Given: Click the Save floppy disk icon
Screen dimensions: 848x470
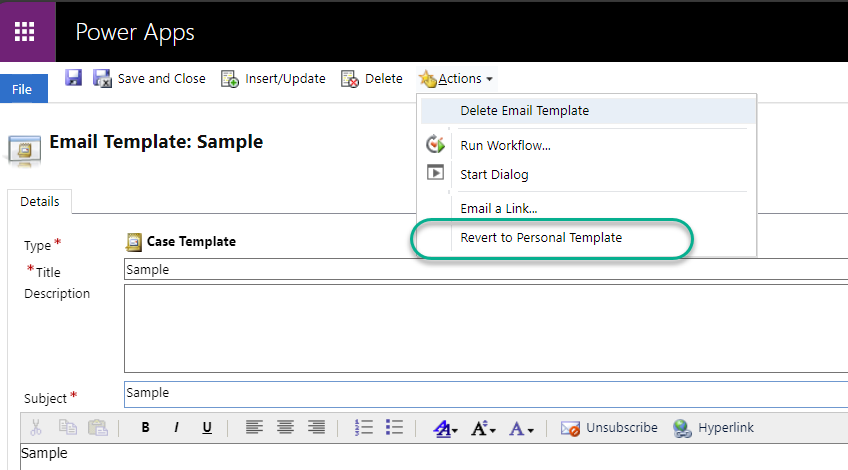Looking at the screenshot, I should (x=73, y=77).
